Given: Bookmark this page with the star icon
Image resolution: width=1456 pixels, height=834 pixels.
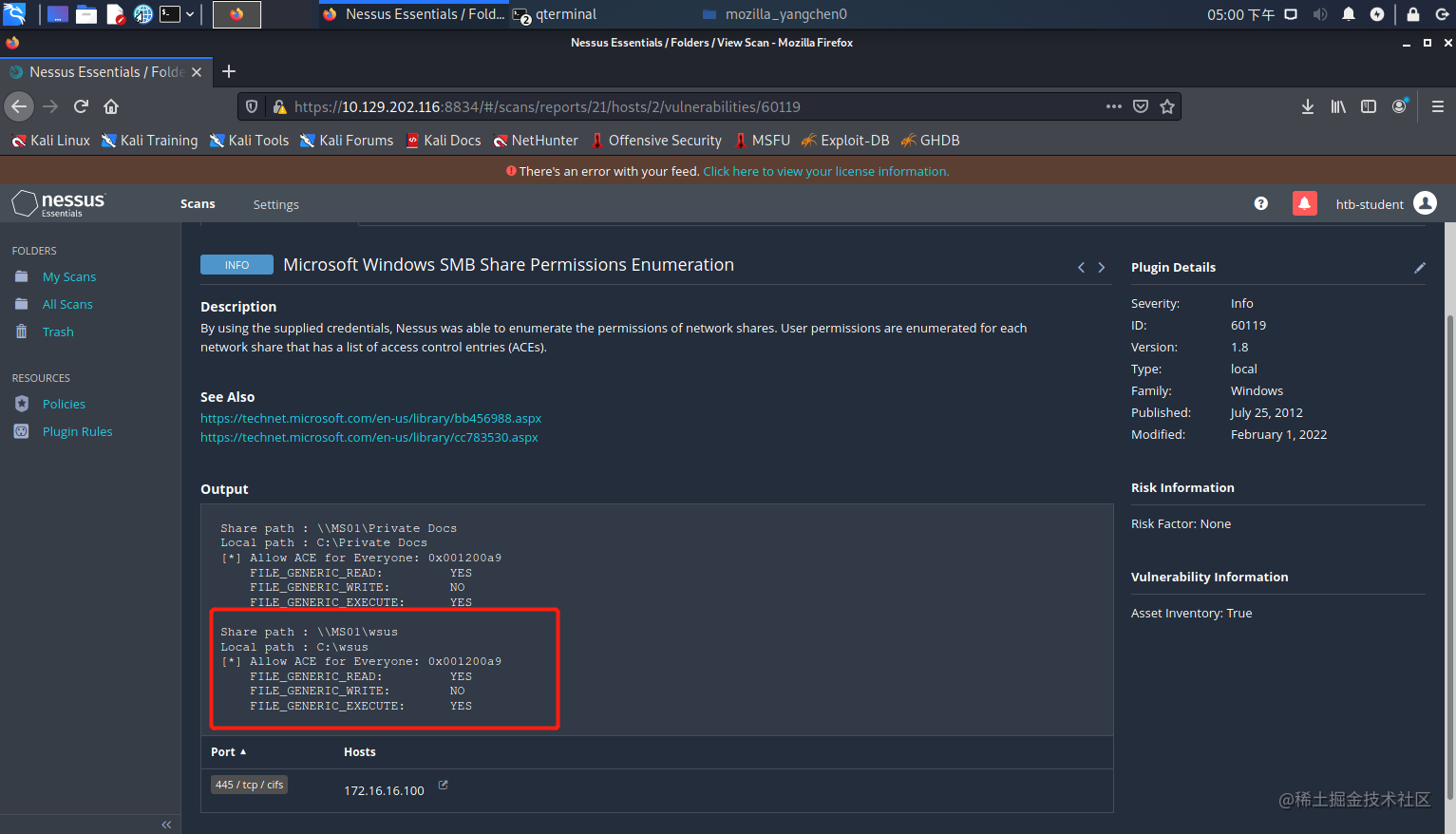Looking at the screenshot, I should tap(1167, 106).
